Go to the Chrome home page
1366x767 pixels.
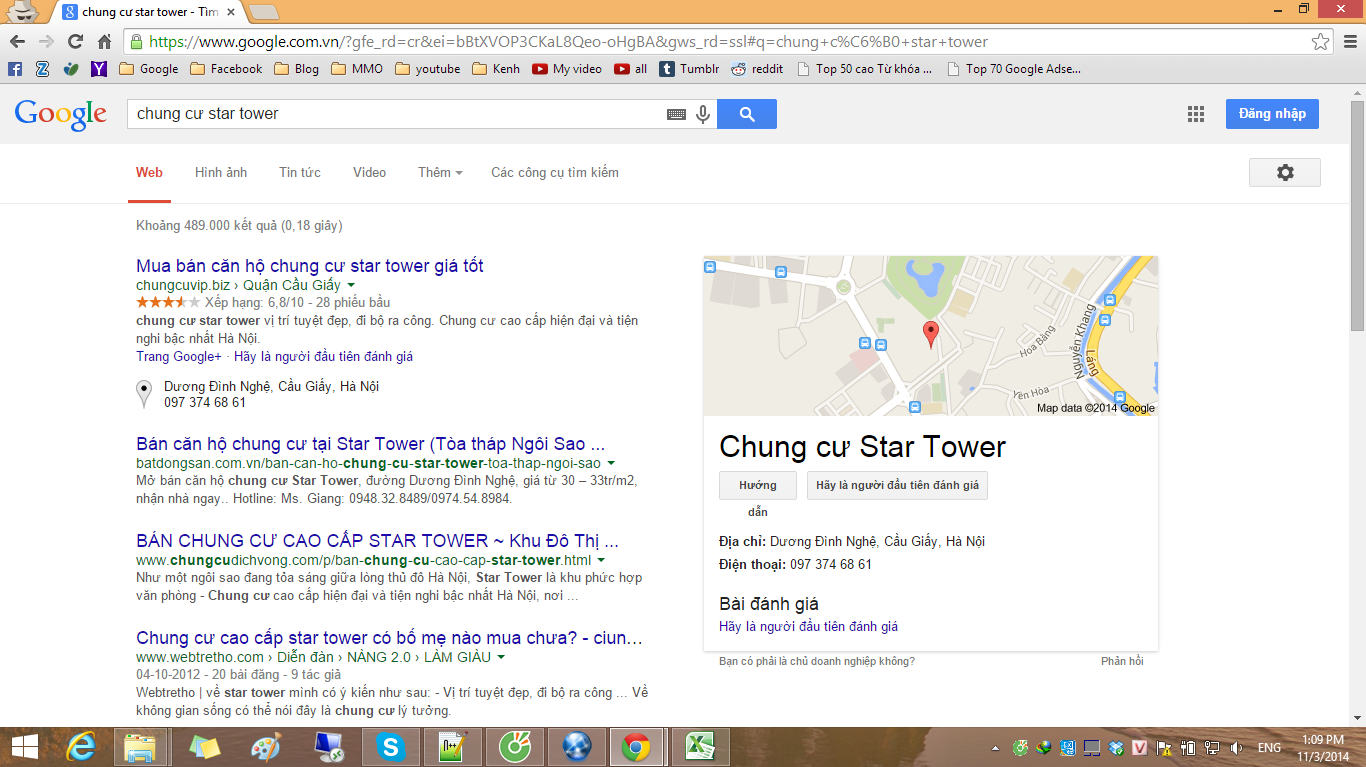(104, 42)
